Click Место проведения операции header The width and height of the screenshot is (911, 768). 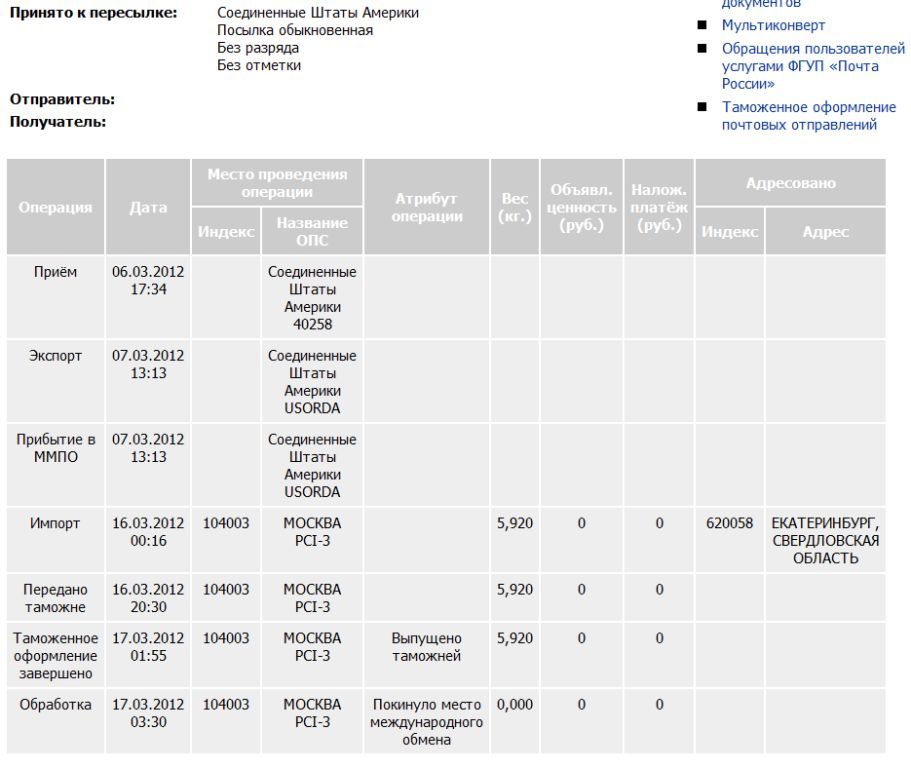[x=277, y=182]
